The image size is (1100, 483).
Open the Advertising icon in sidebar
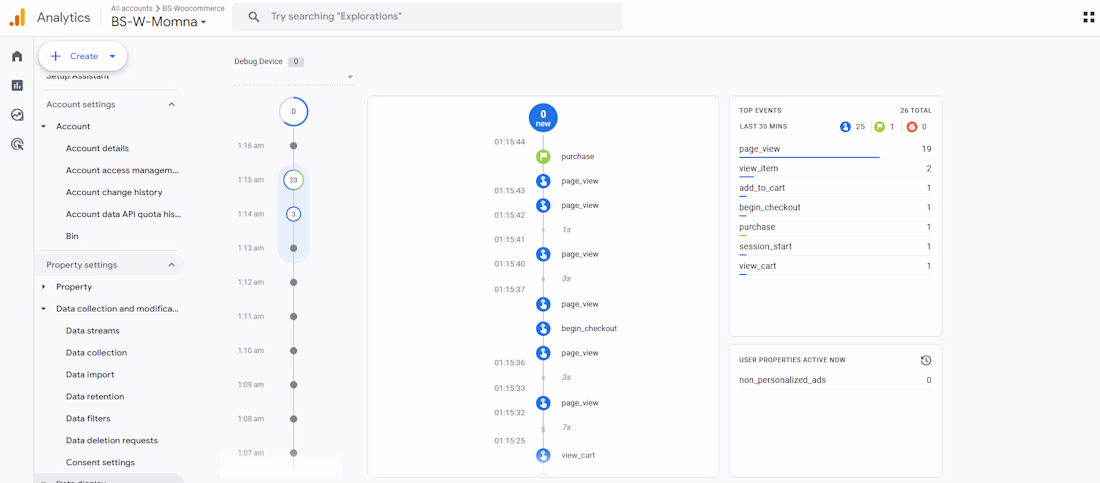(x=17, y=145)
